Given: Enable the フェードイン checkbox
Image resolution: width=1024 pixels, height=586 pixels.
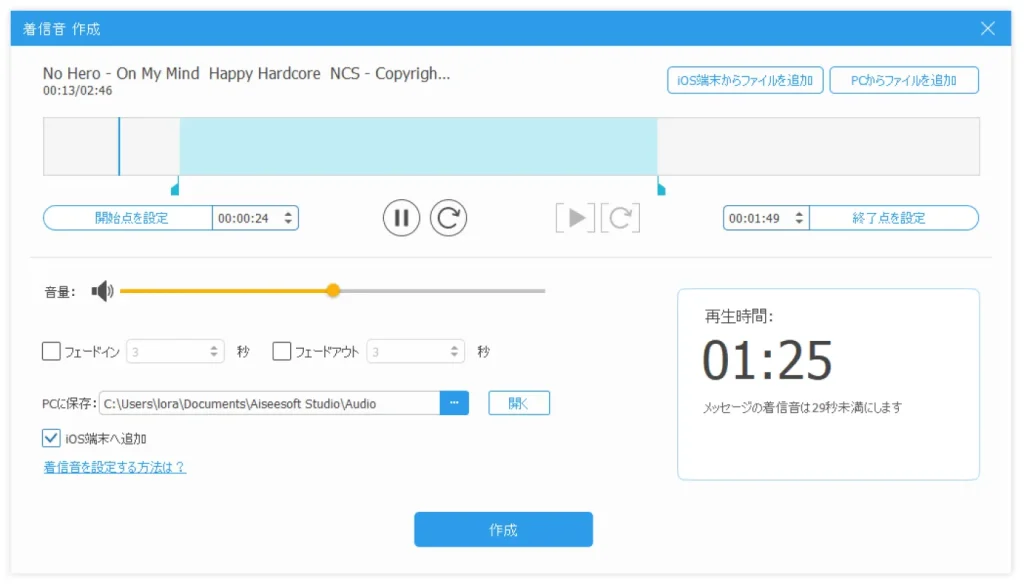Looking at the screenshot, I should click(x=51, y=351).
